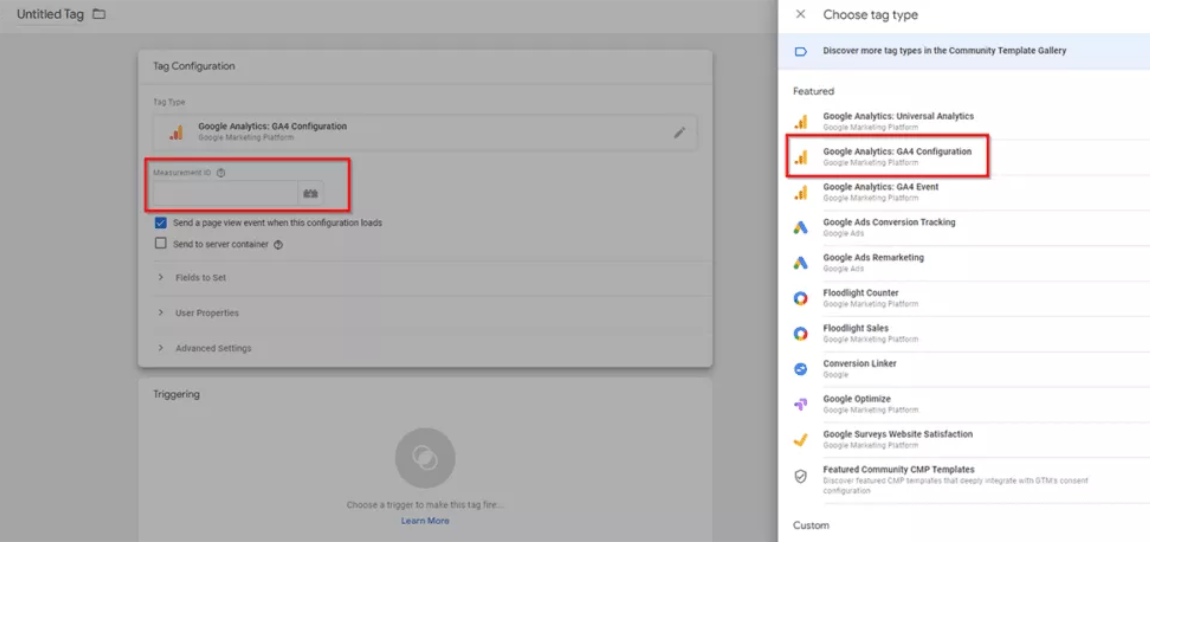Click the GA4 Event icon
Image resolution: width=1200 pixels, height=625 pixels.
[x=800, y=192]
